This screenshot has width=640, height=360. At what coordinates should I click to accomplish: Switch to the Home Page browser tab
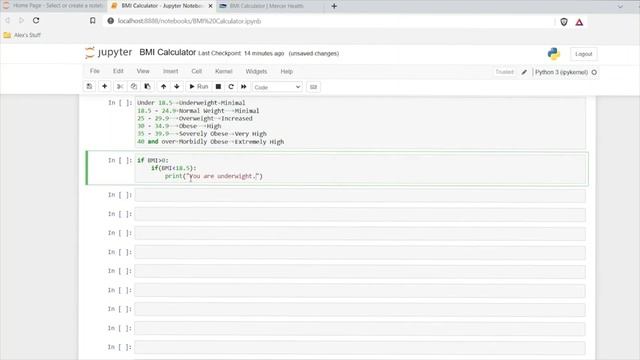[x=53, y=6]
